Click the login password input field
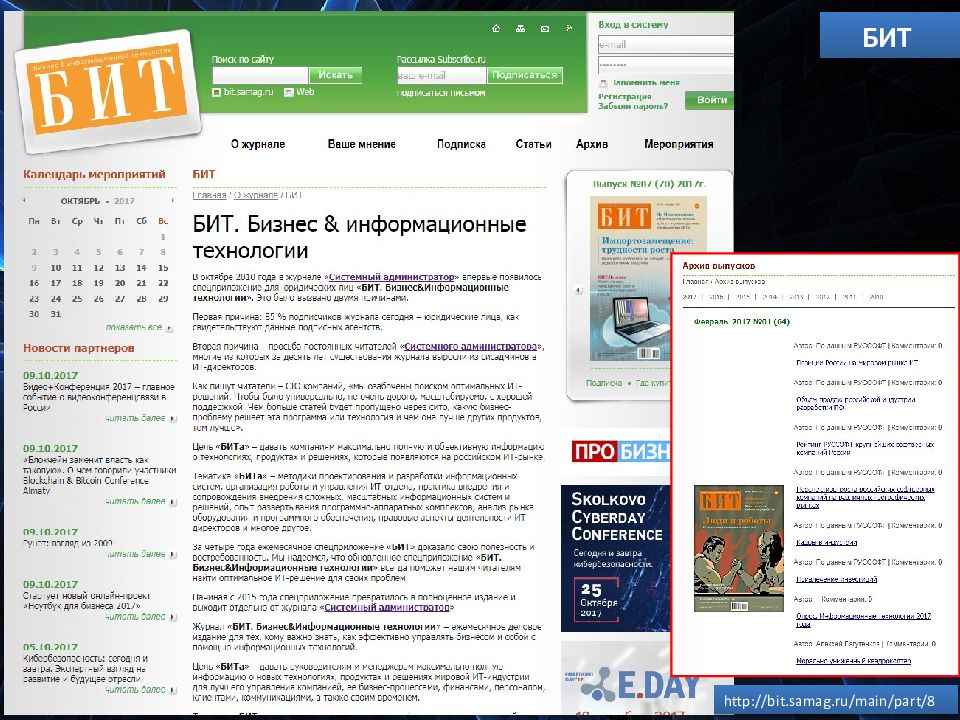The height and width of the screenshot is (720, 960). pos(666,65)
